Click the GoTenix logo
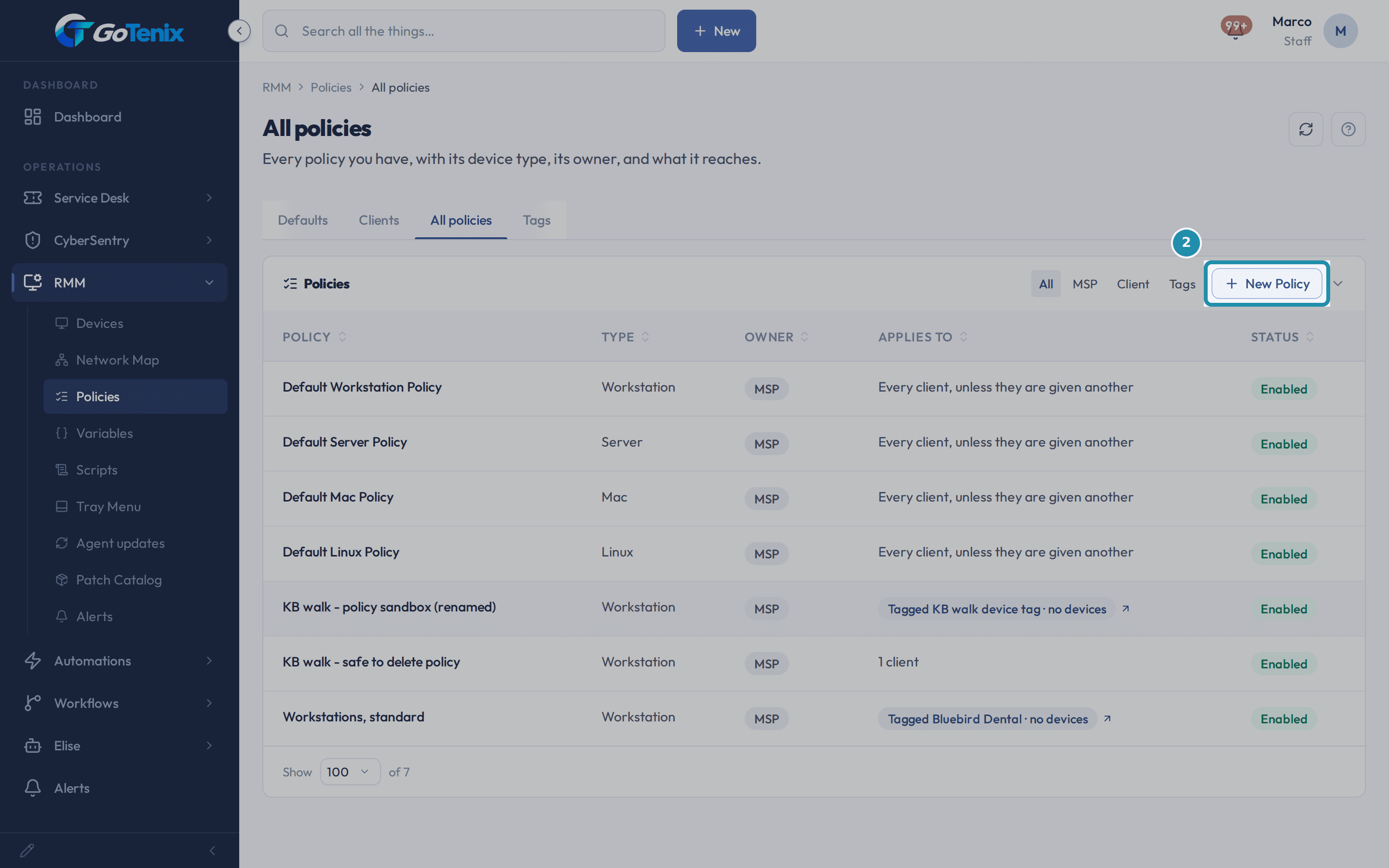Image resolution: width=1389 pixels, height=868 pixels. pyautogui.click(x=120, y=30)
